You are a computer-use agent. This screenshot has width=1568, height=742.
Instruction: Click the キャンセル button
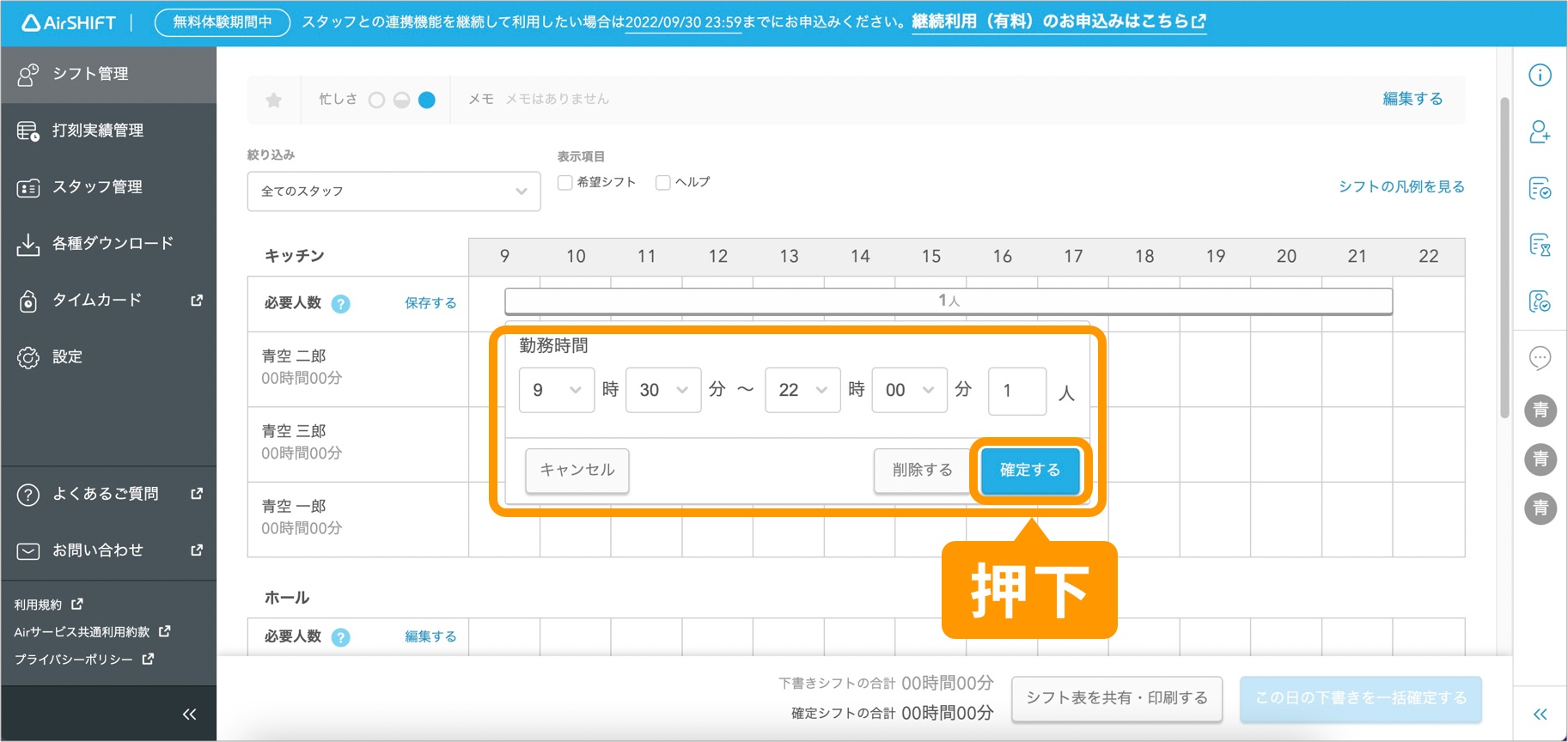point(577,471)
